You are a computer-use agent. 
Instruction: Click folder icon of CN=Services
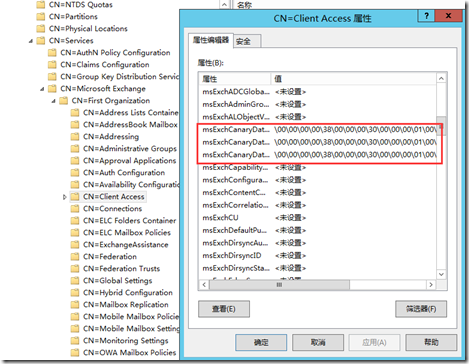(x=41, y=41)
